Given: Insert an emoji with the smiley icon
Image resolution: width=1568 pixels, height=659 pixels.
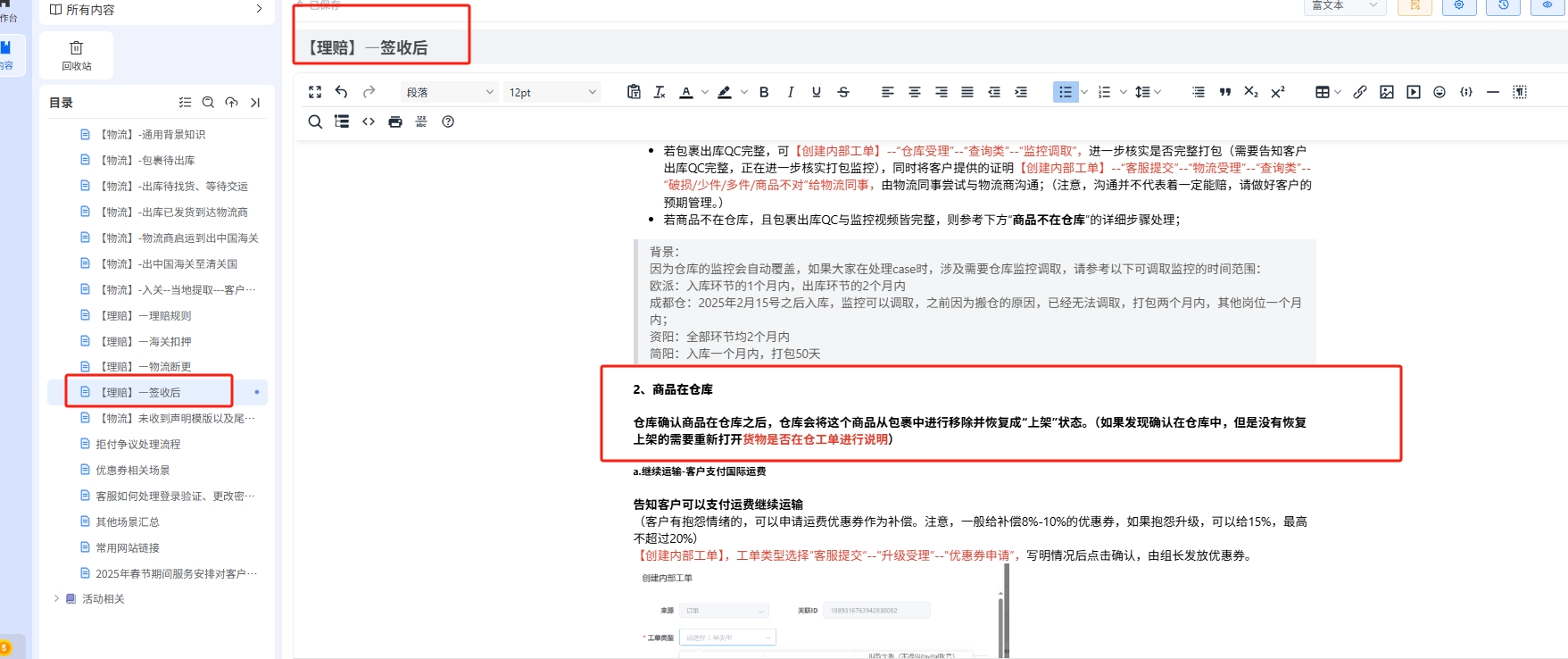Looking at the screenshot, I should [x=1439, y=92].
